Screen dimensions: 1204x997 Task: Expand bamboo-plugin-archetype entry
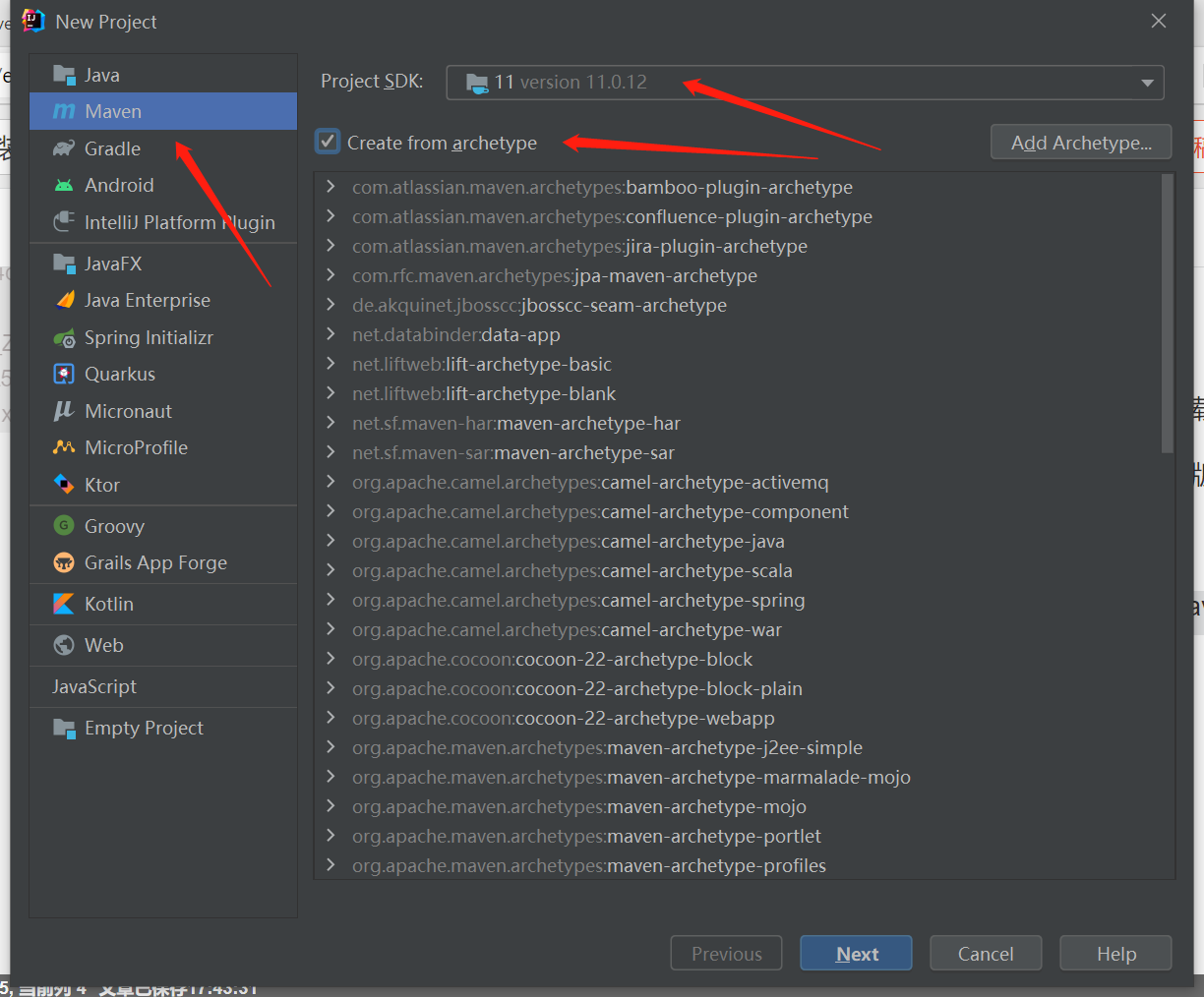(x=331, y=186)
